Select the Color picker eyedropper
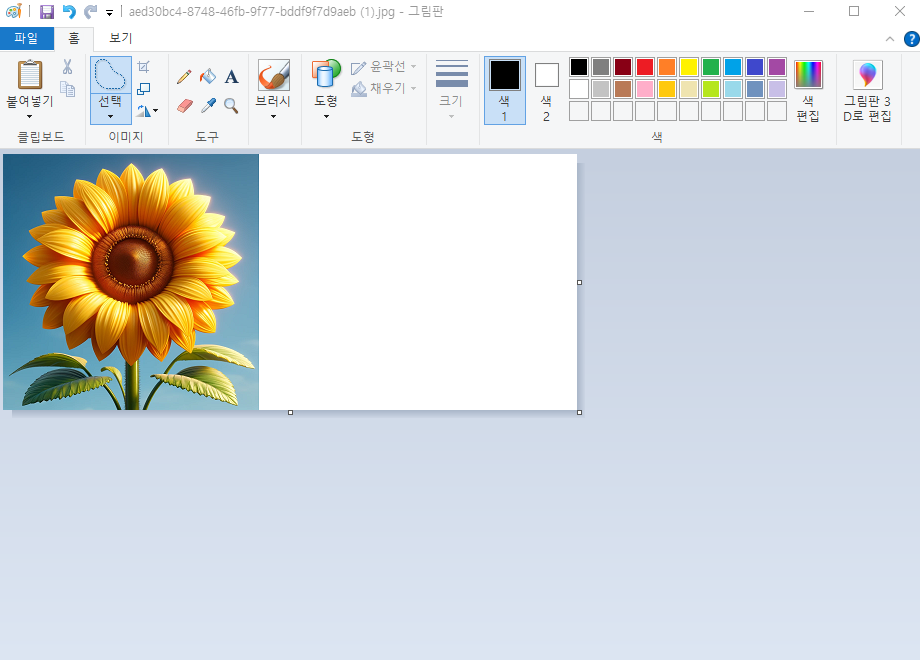 208,106
